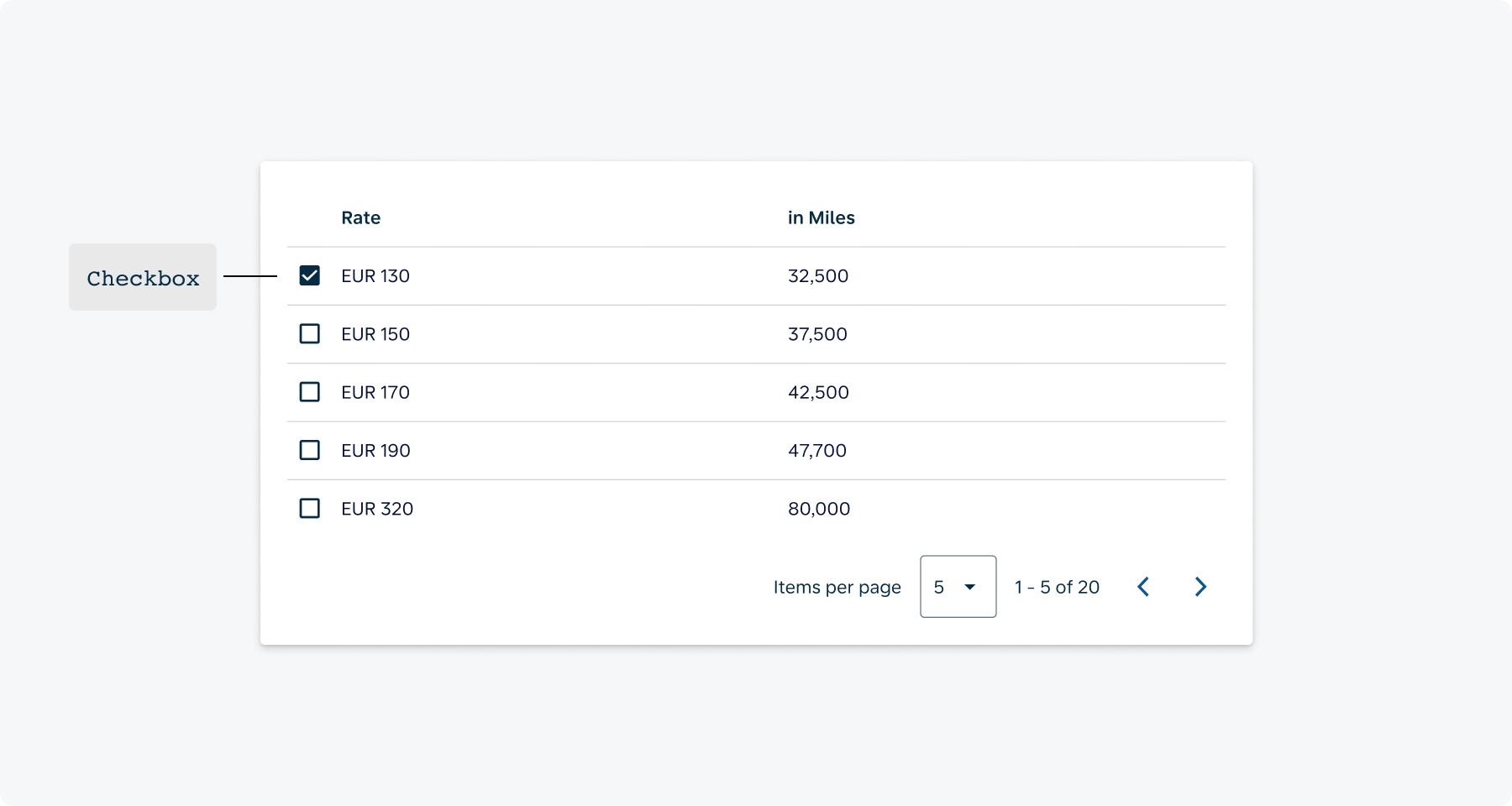Select the EUR 320 row
The width and height of the screenshot is (1512, 806).
pos(376,508)
